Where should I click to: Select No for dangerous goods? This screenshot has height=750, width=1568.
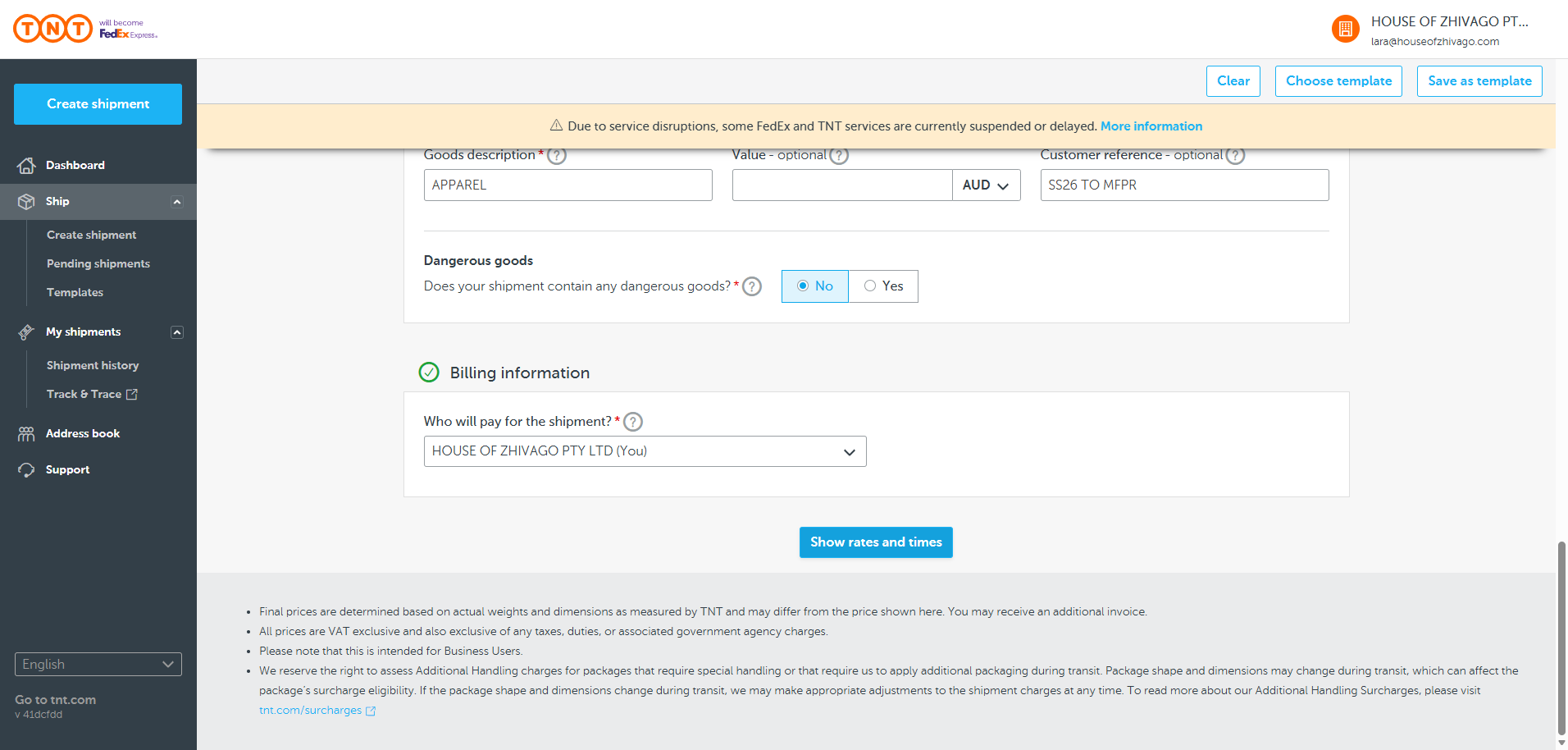point(814,286)
